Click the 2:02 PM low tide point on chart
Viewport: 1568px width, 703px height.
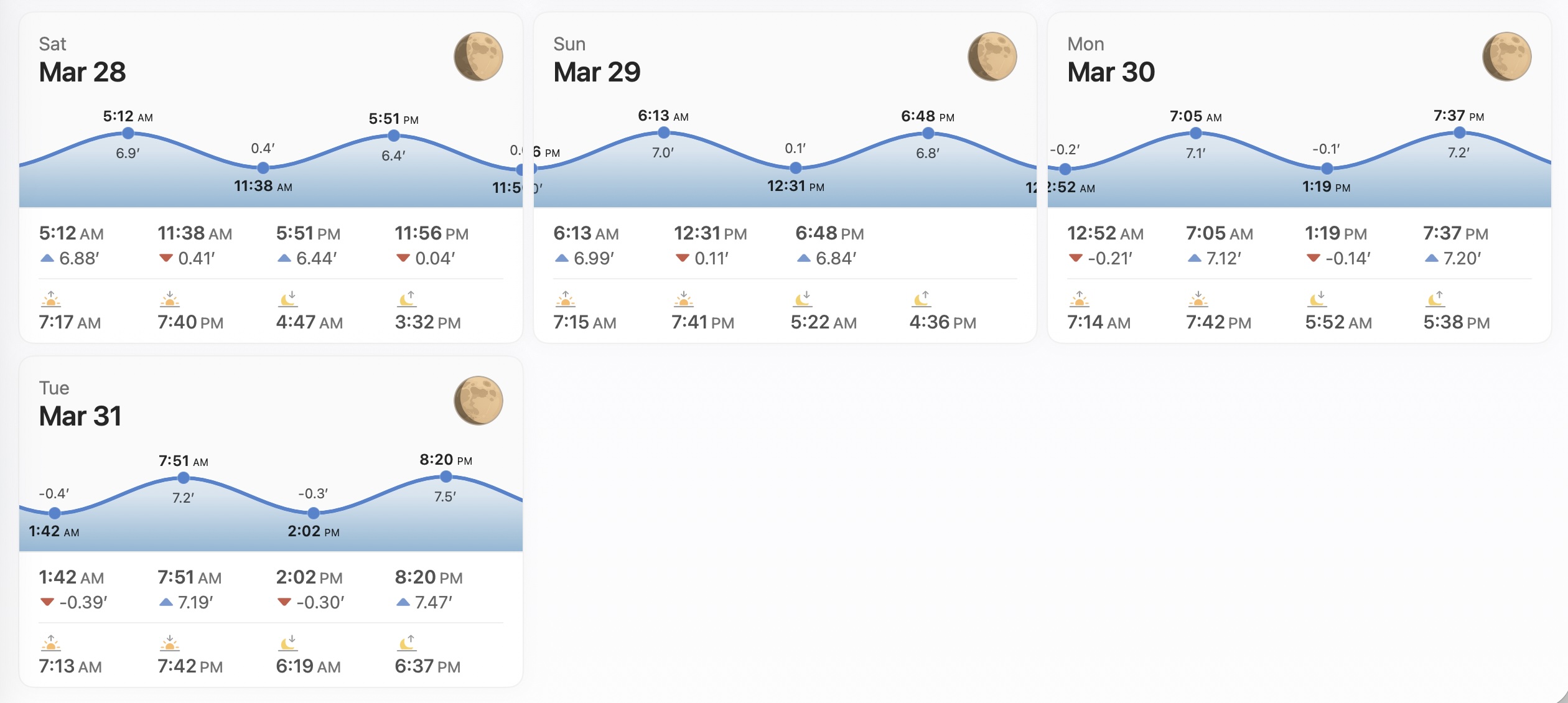click(x=314, y=513)
